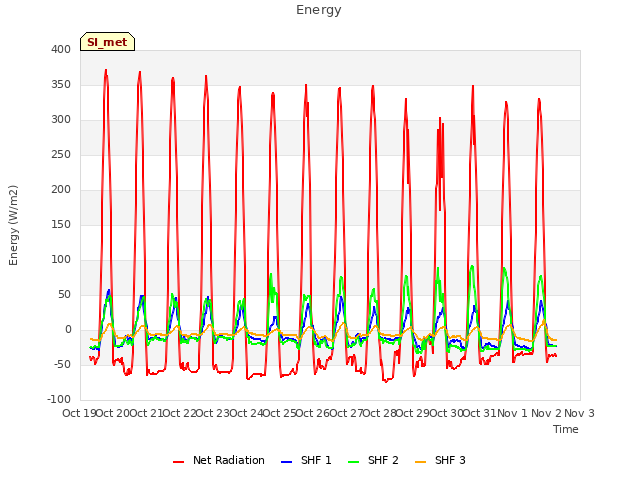Click the Oct 24 x-axis date label
The image size is (640, 480).
pyautogui.click(x=247, y=413)
